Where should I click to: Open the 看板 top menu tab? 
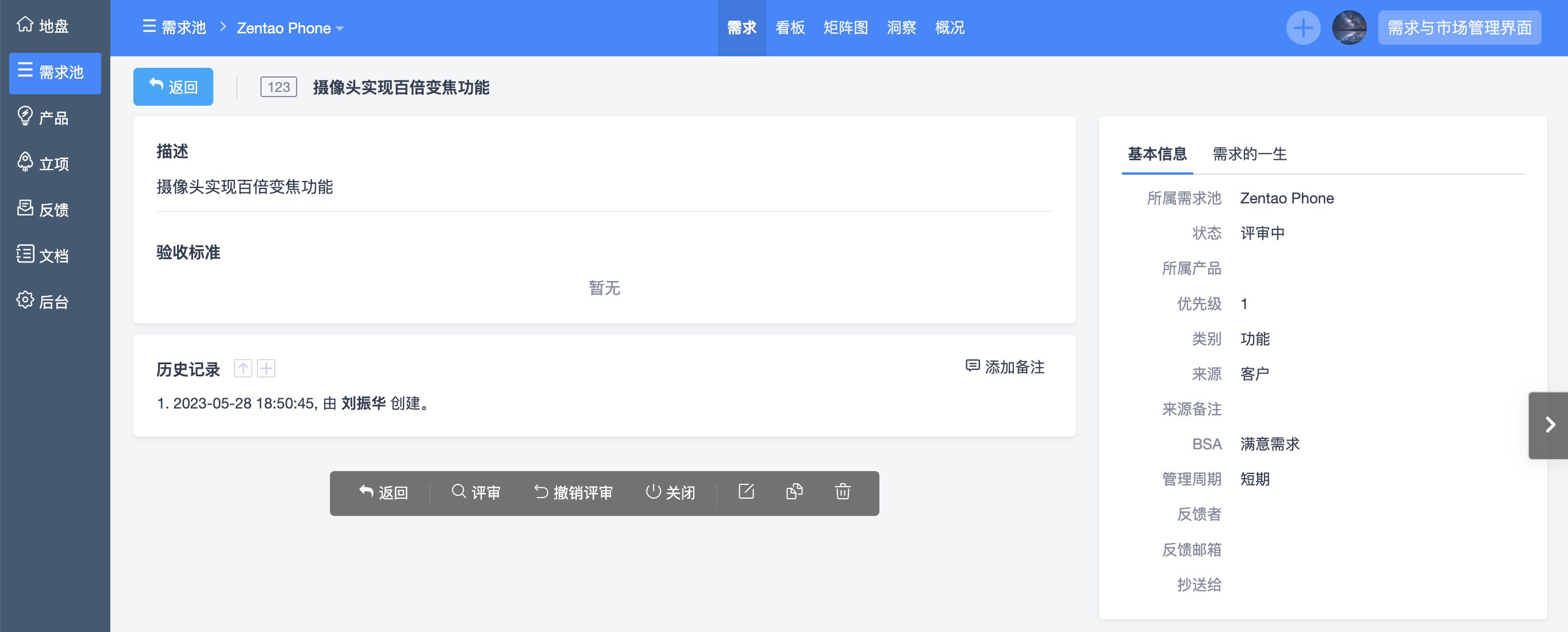790,28
